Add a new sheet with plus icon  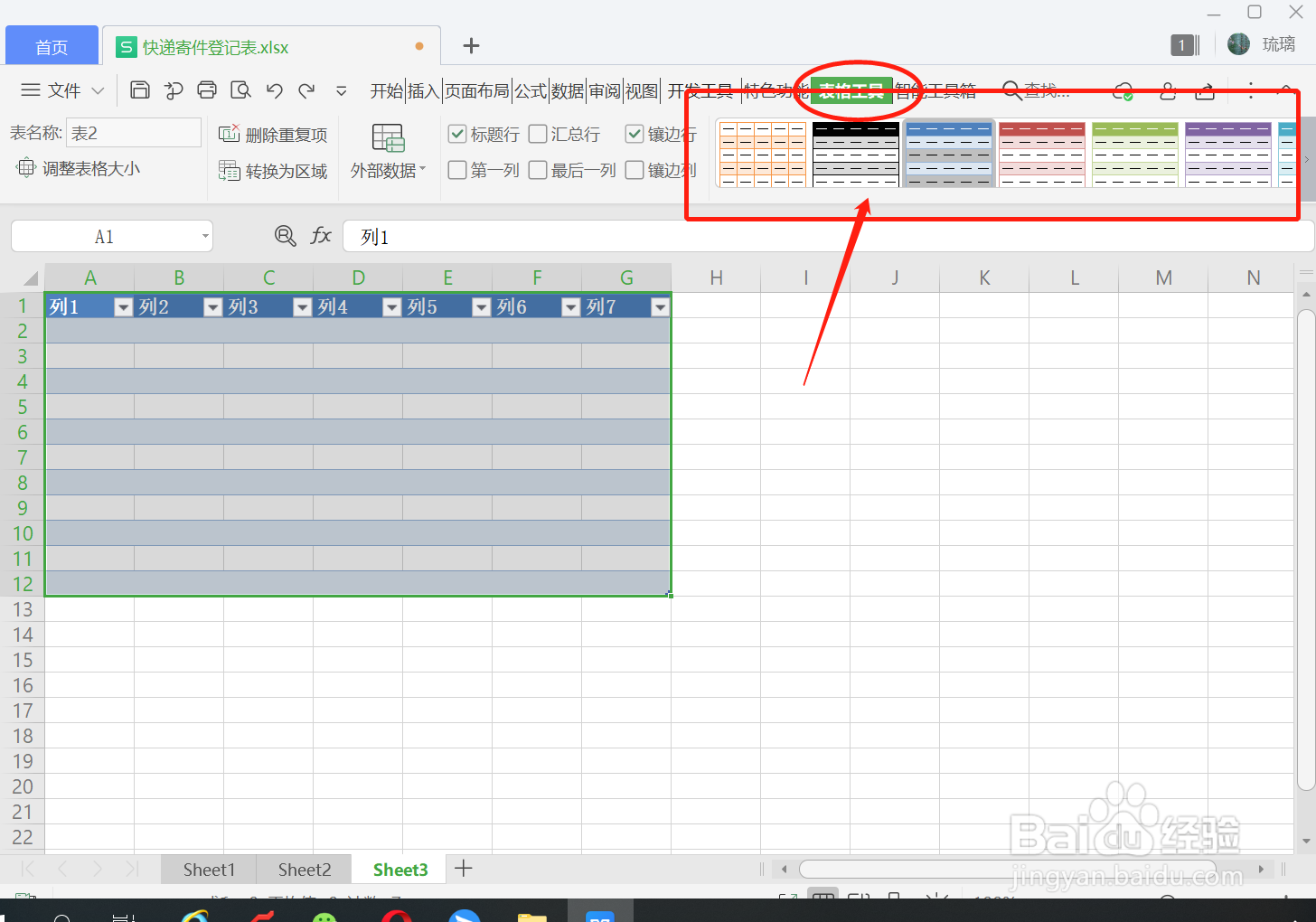click(464, 869)
